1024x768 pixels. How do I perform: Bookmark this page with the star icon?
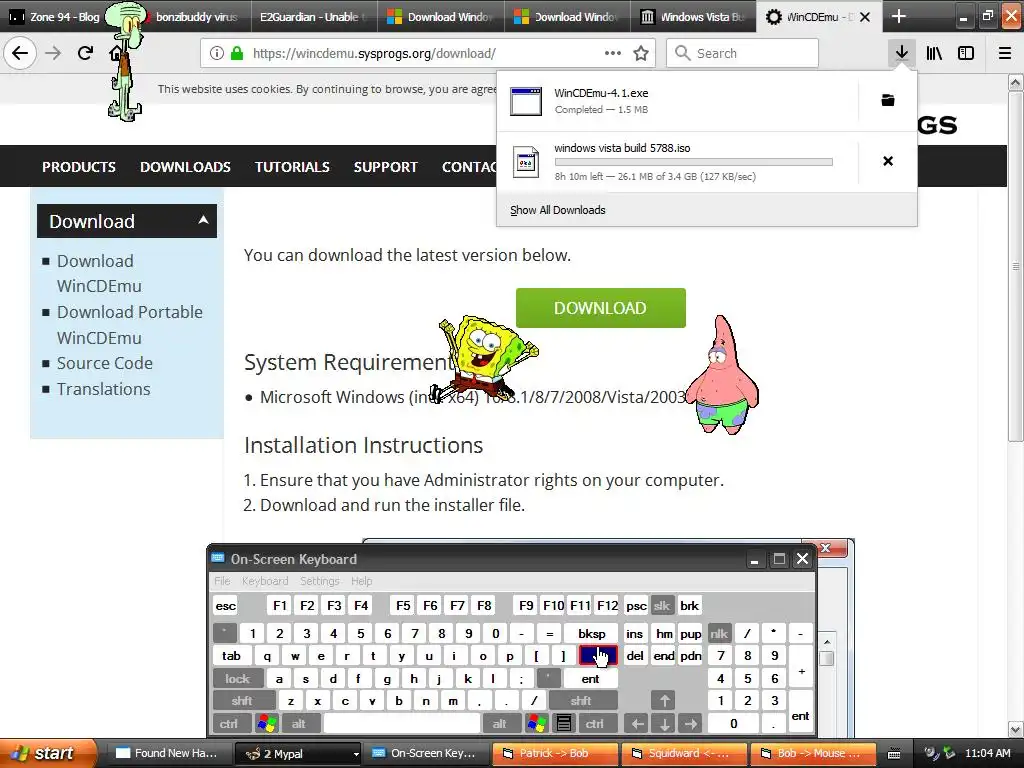641,54
